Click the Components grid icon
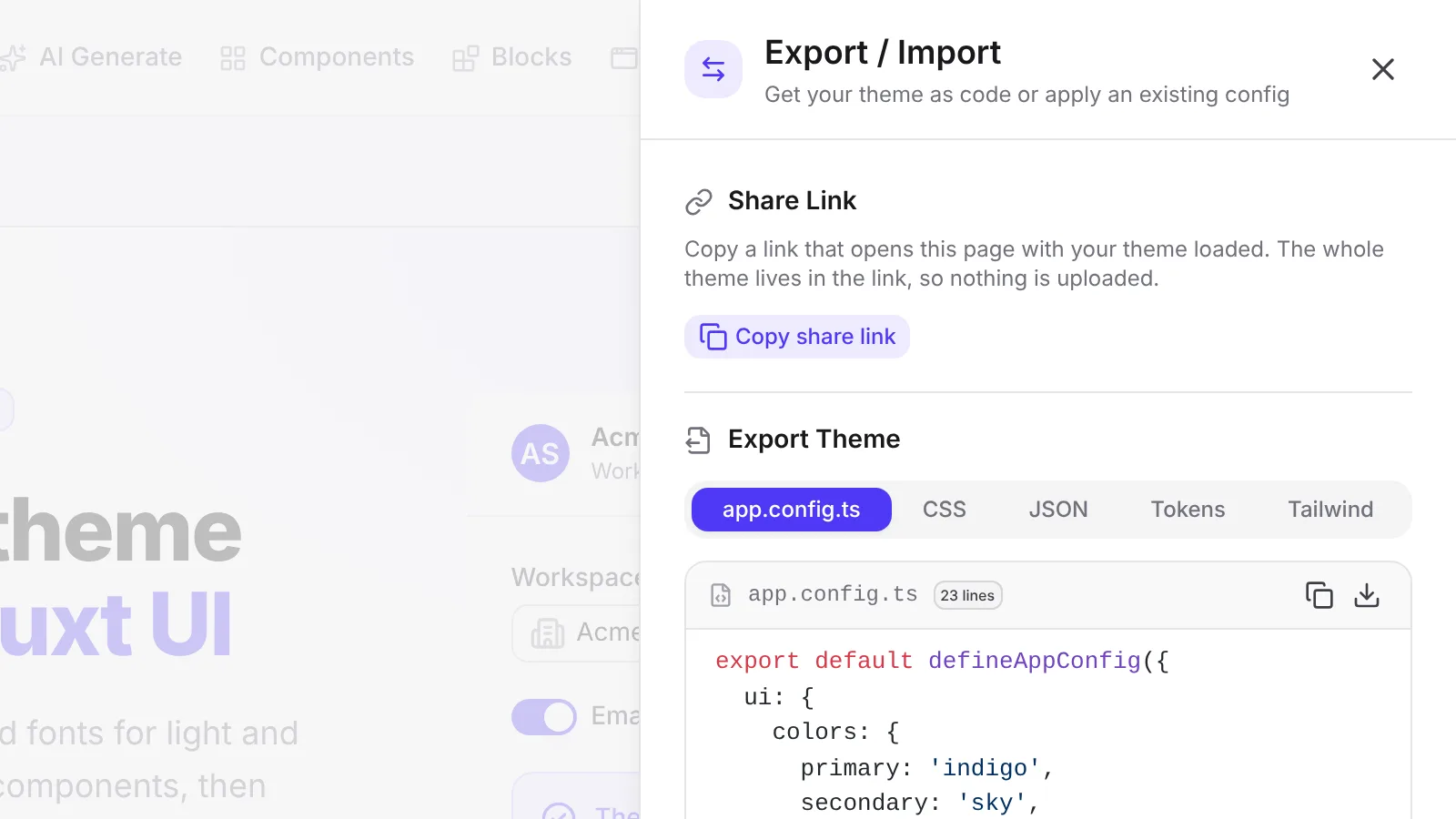The image size is (1456, 819). pyautogui.click(x=233, y=58)
